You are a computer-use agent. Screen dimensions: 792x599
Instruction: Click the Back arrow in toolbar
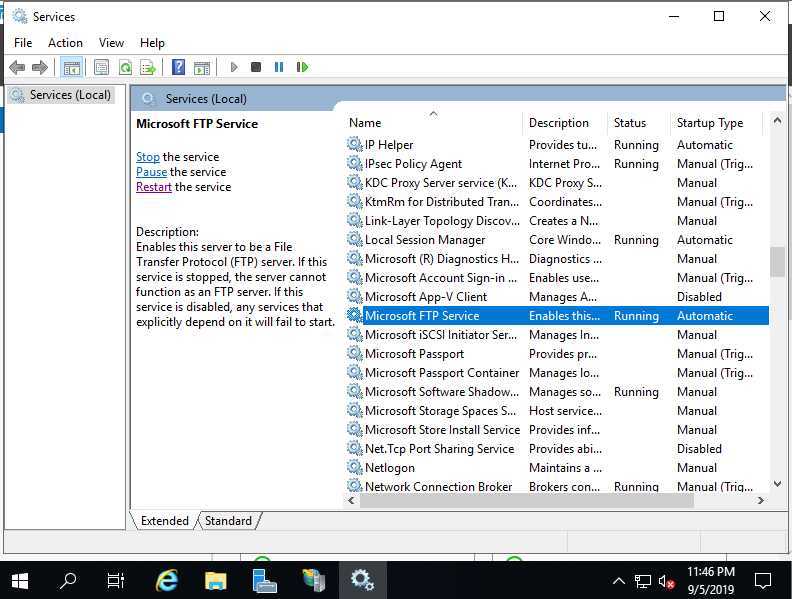pyautogui.click(x=17, y=67)
